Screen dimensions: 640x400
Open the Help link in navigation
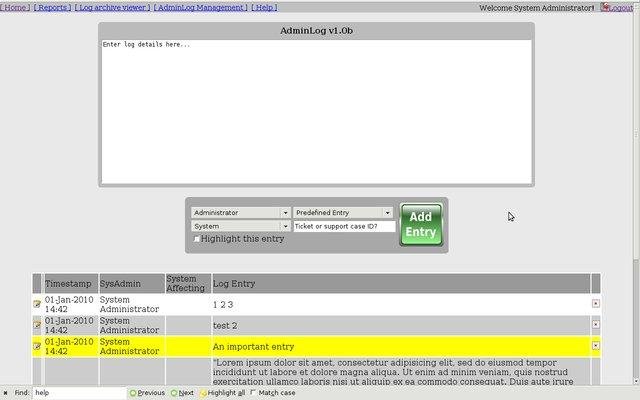pyautogui.click(x=264, y=7)
